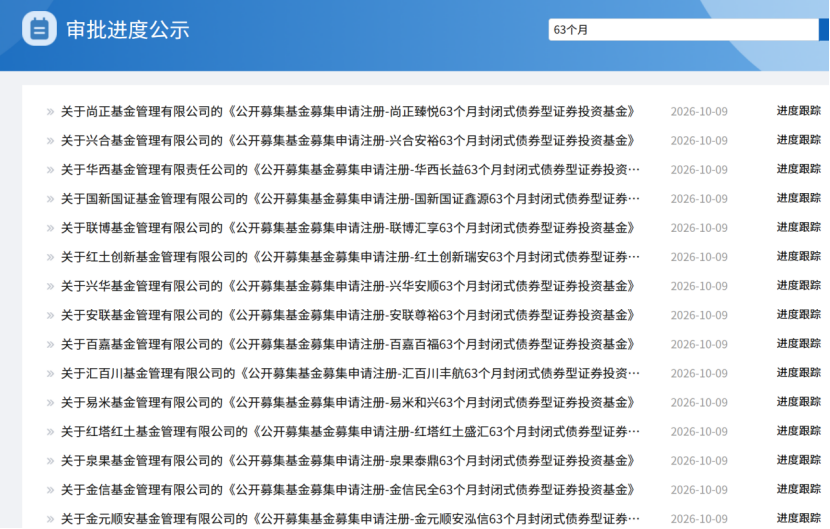Open the 兴合安裕63个月 fund entry

point(348,141)
